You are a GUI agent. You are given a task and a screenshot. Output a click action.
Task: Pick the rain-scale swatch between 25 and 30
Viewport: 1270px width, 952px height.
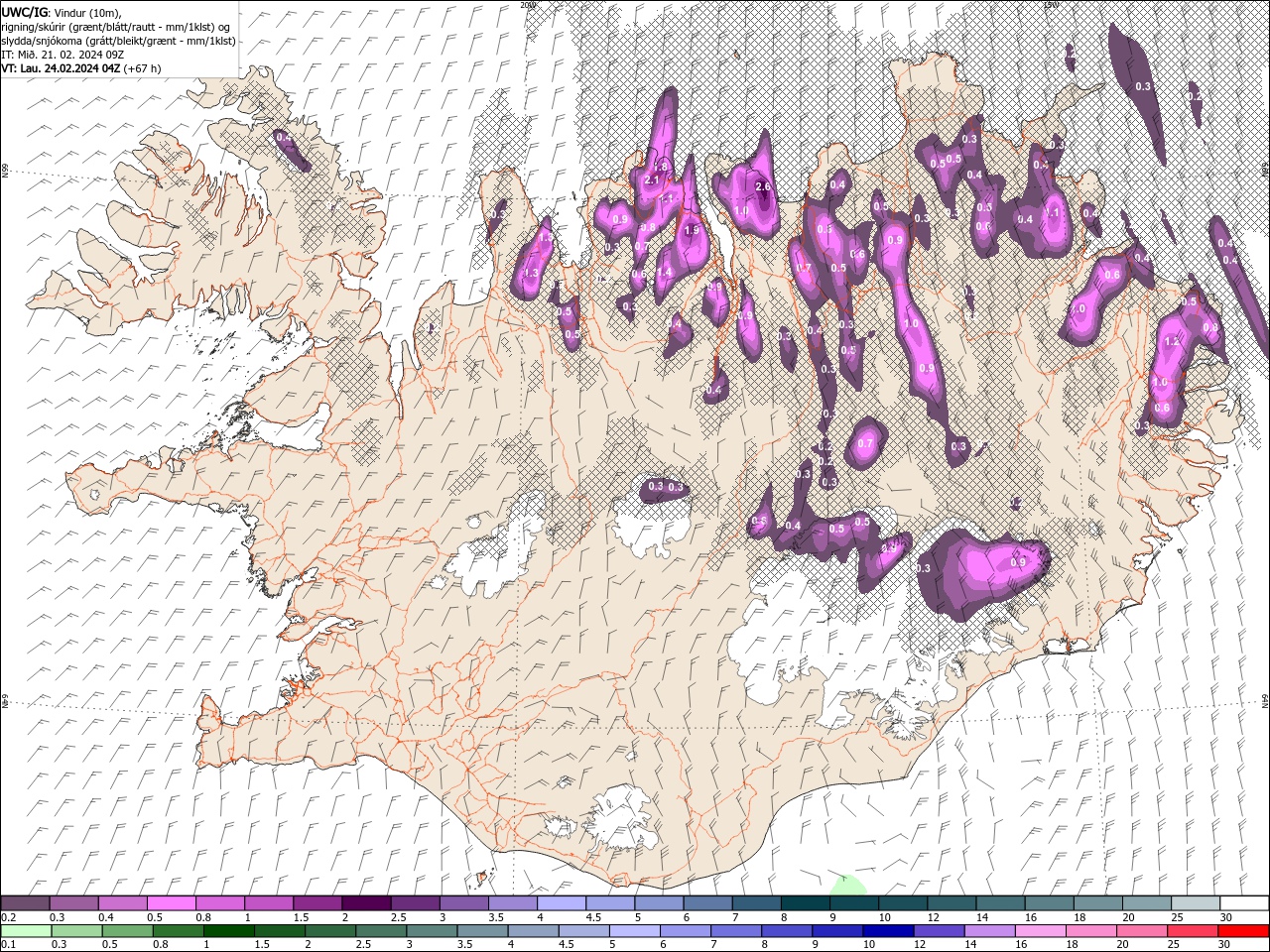[x=1192, y=931]
